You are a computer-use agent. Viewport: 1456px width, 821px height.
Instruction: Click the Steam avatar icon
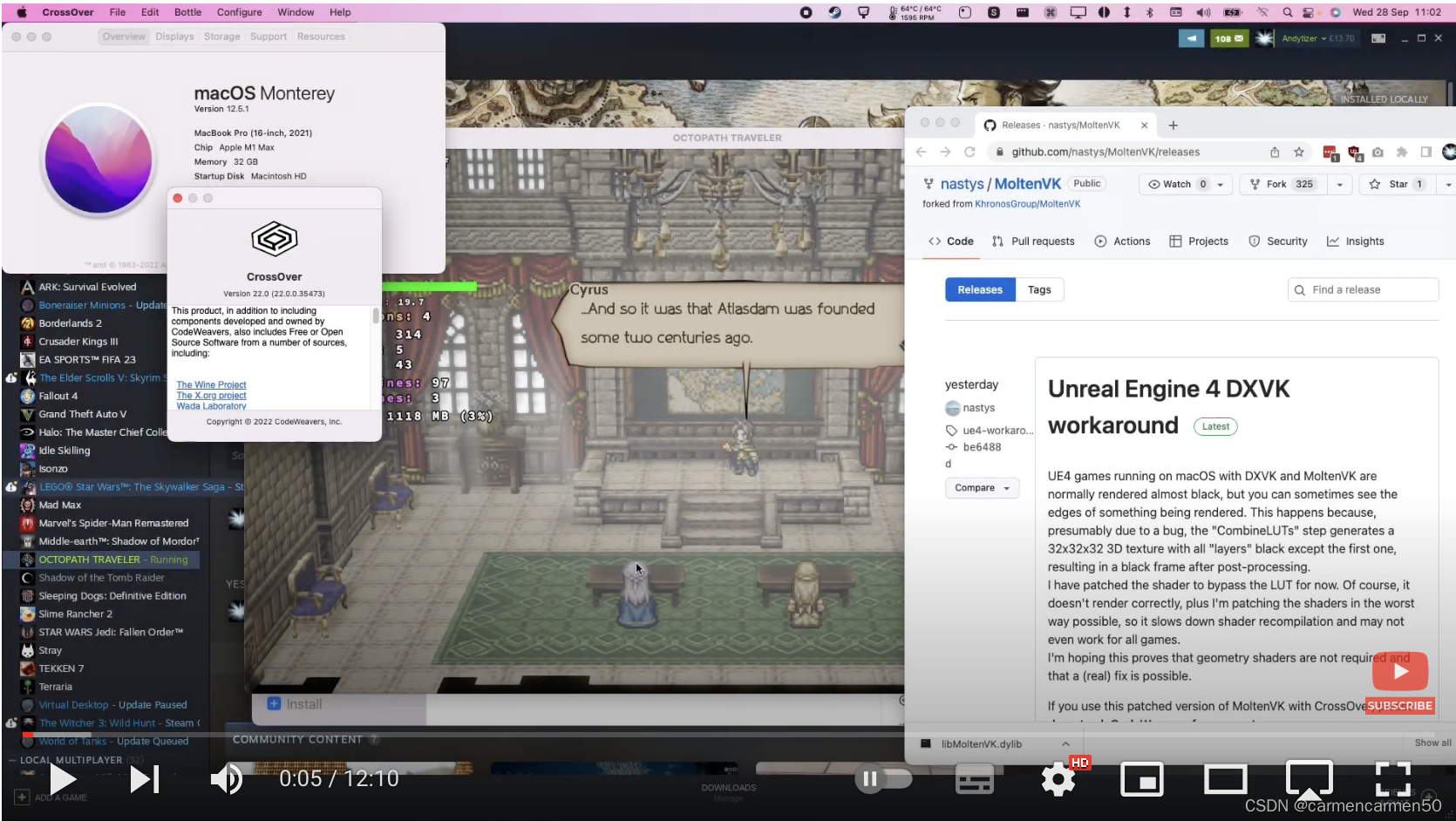tap(1265, 38)
